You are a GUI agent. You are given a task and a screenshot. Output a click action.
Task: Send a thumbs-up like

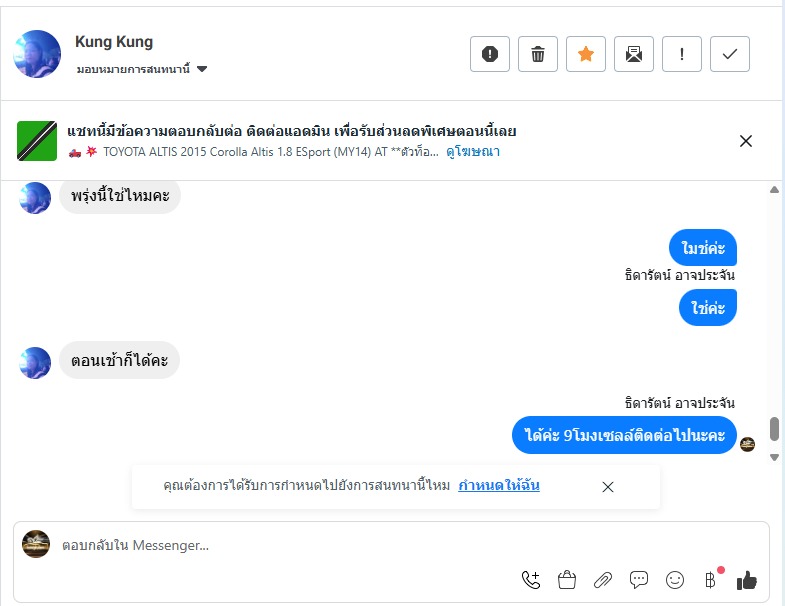746,580
